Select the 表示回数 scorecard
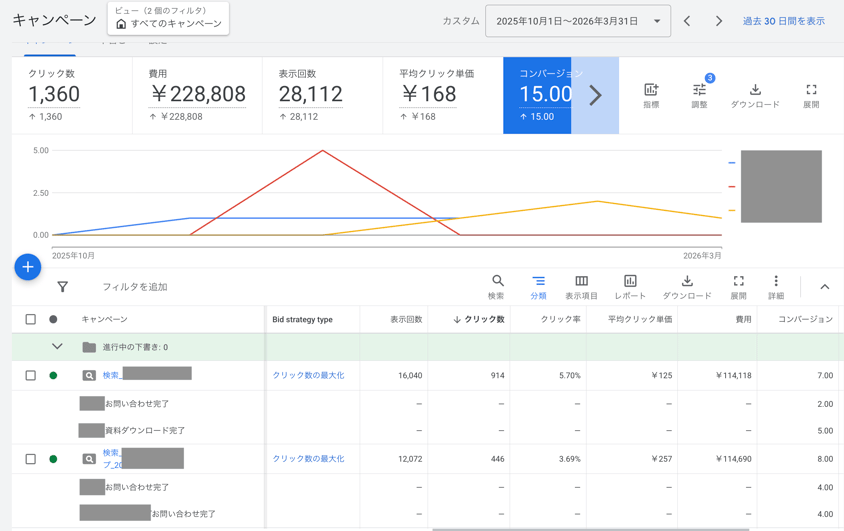Viewport: 844px width, 531px height. click(x=322, y=95)
